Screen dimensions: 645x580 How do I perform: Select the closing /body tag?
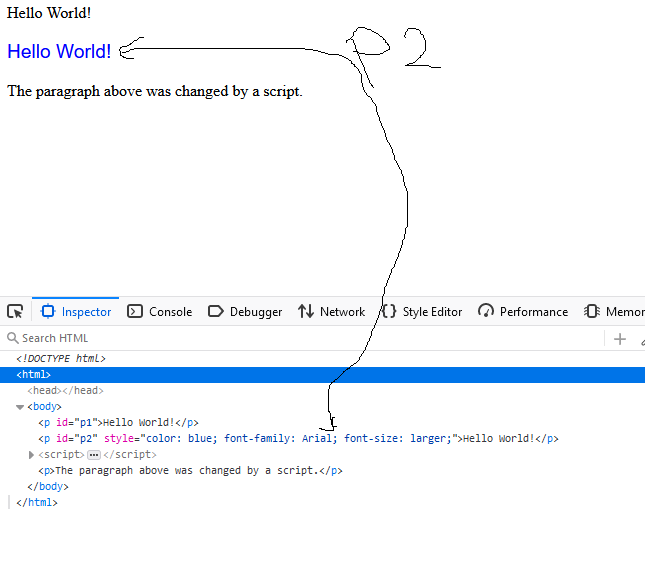coord(48,487)
